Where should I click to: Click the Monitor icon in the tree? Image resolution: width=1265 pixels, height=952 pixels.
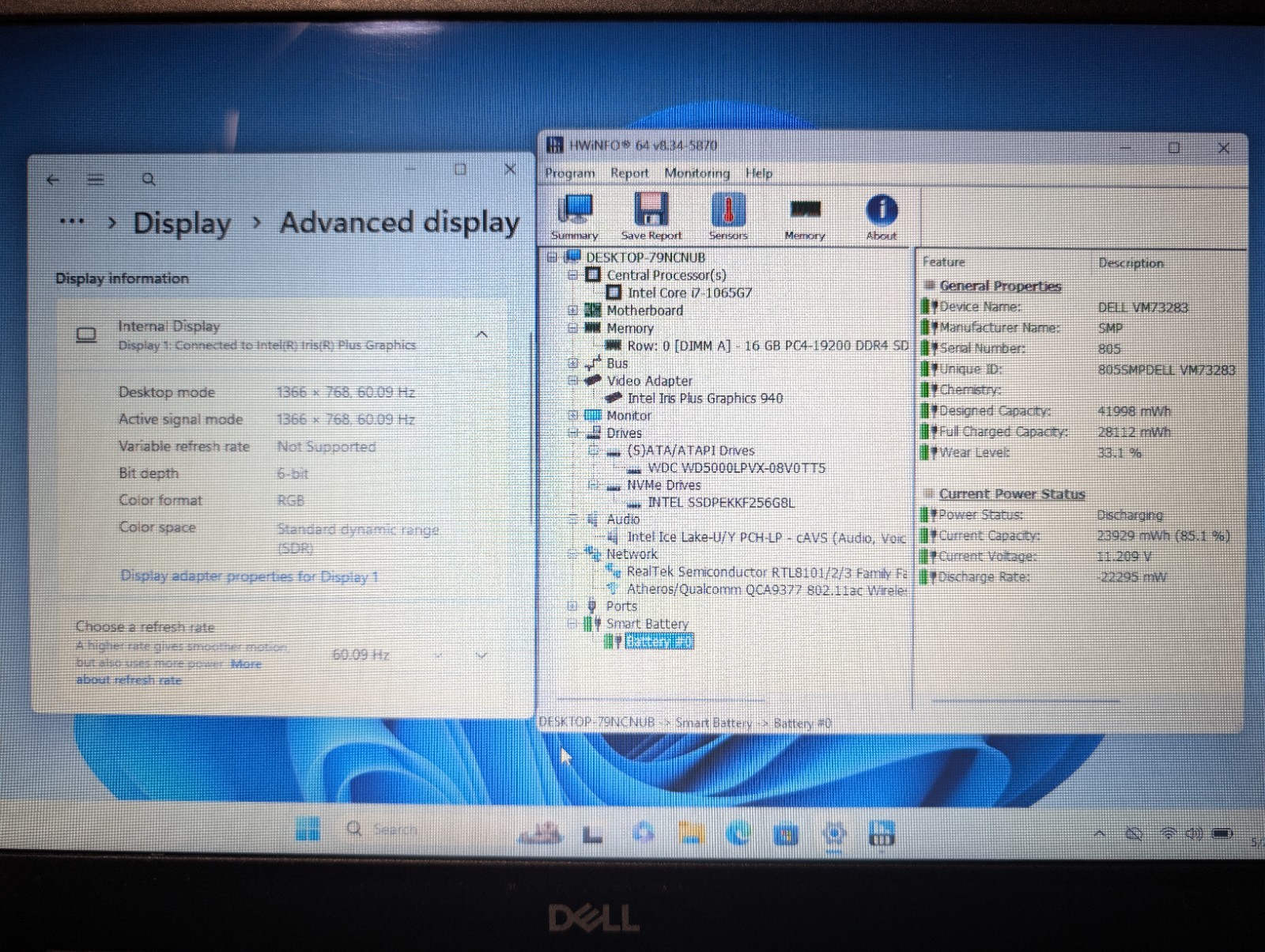[x=593, y=415]
